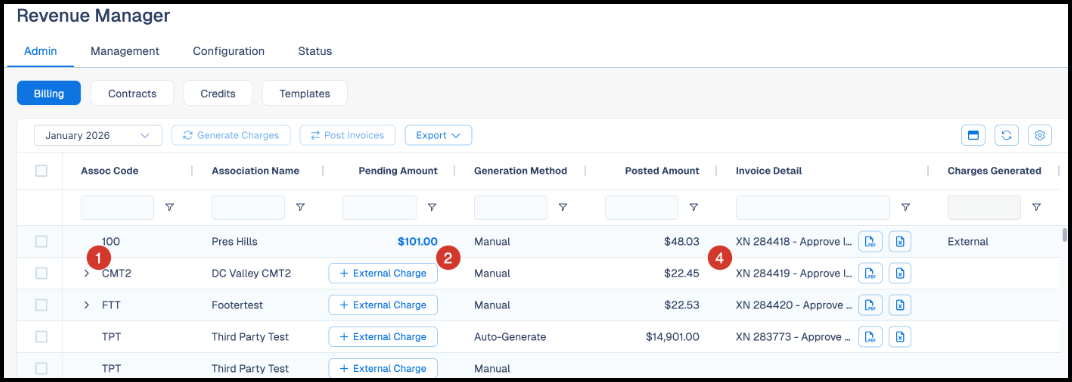Switch to the Admin tab
1072x382 pixels.
tap(40, 51)
